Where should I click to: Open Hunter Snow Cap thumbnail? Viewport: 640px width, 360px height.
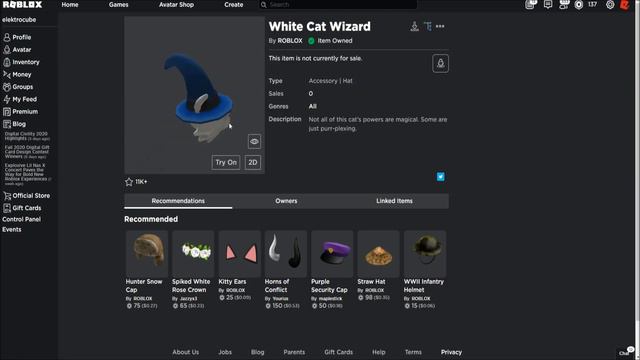(147, 253)
